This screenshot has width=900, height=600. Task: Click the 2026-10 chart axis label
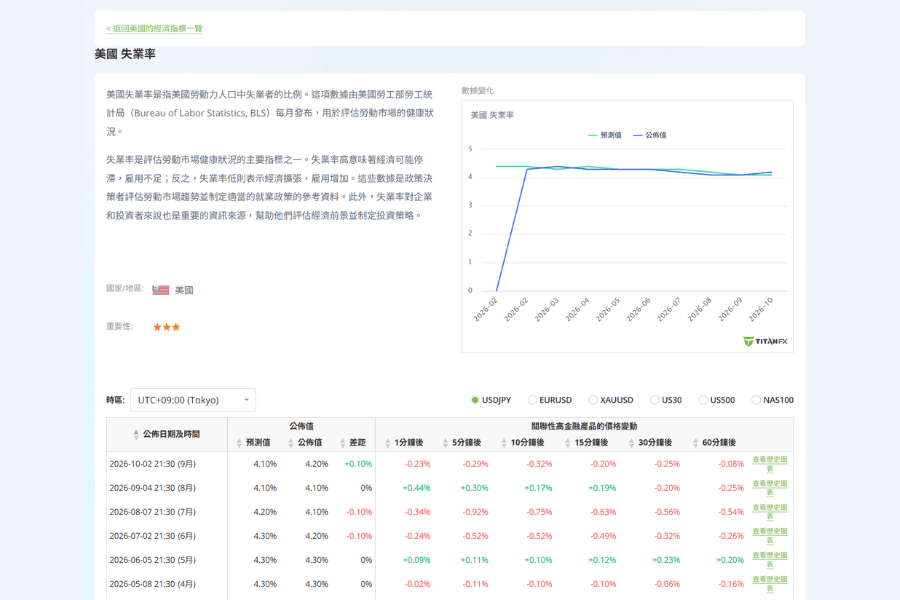pos(761,309)
